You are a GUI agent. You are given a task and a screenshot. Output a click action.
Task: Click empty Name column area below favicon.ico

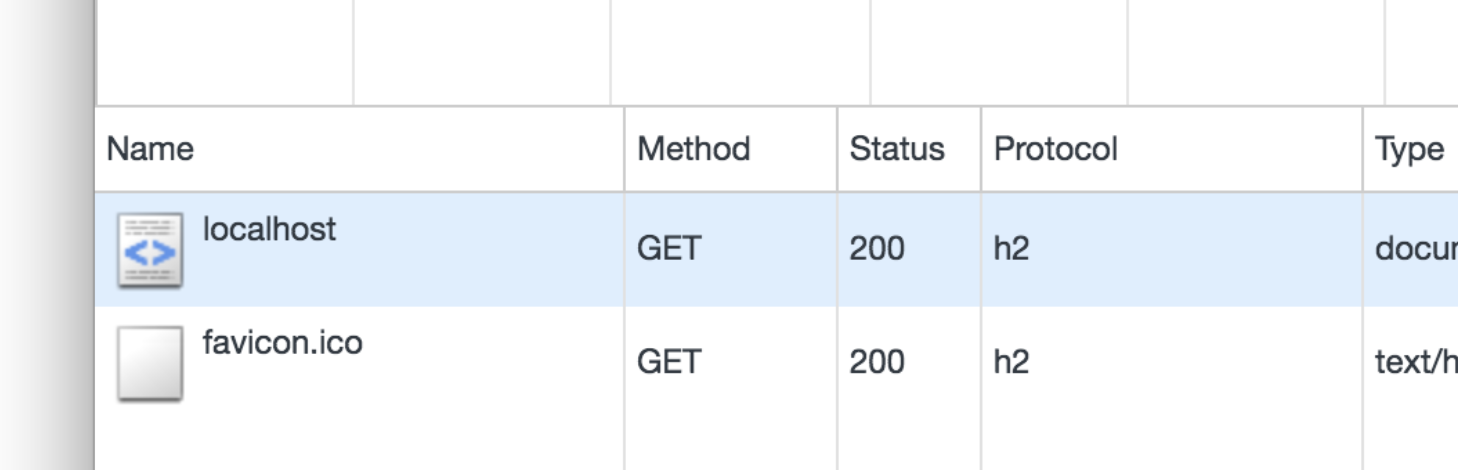(x=360, y=442)
